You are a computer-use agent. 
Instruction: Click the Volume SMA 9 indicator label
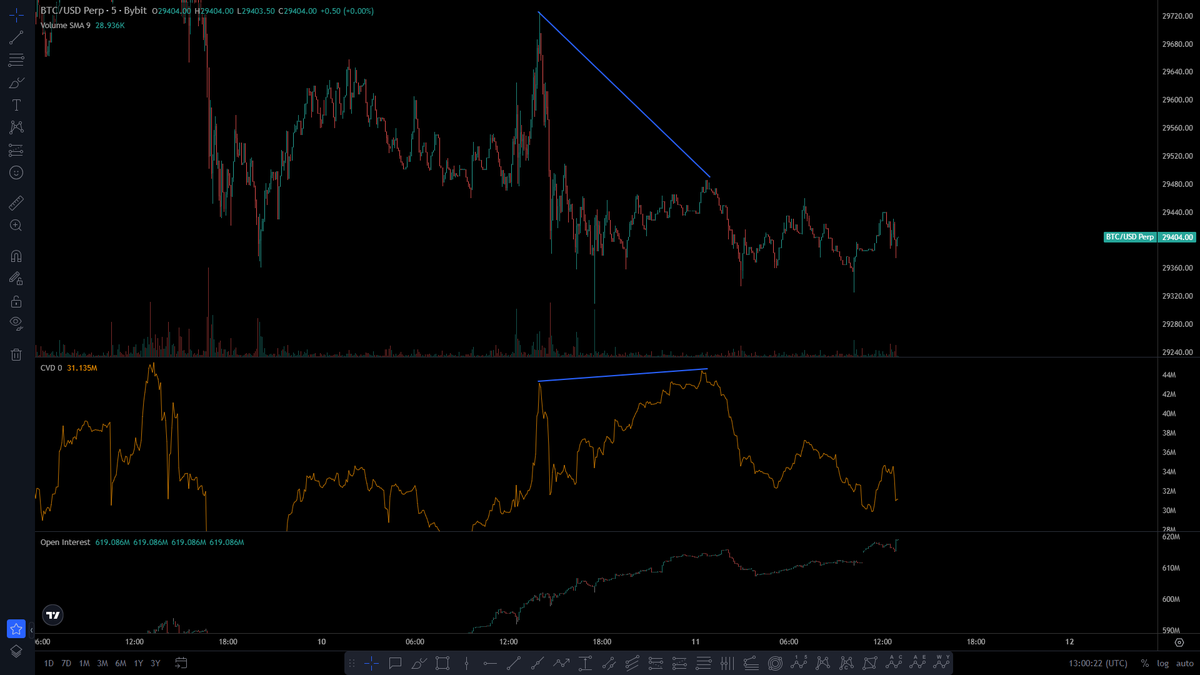[x=65, y=24]
